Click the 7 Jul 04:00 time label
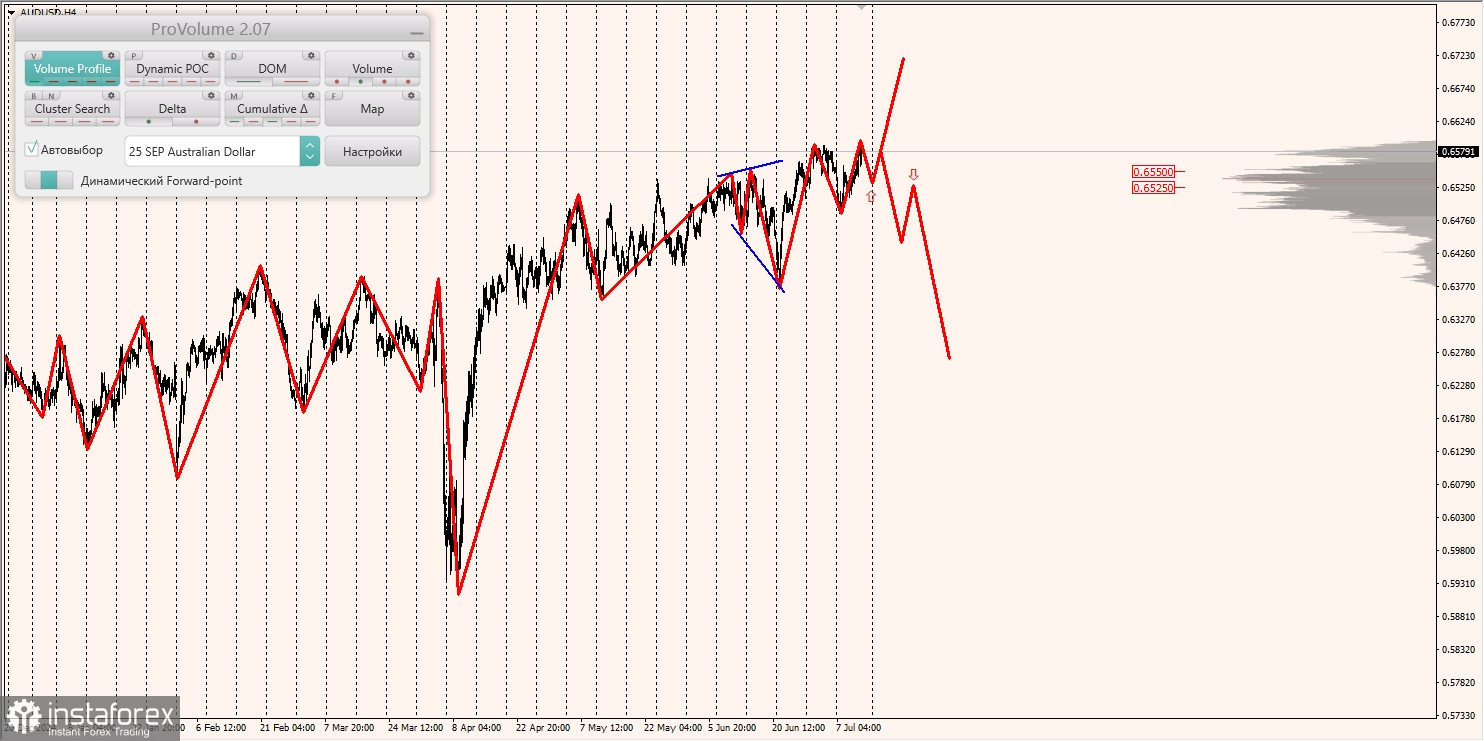Image resolution: width=1484 pixels, height=741 pixels. [859, 728]
